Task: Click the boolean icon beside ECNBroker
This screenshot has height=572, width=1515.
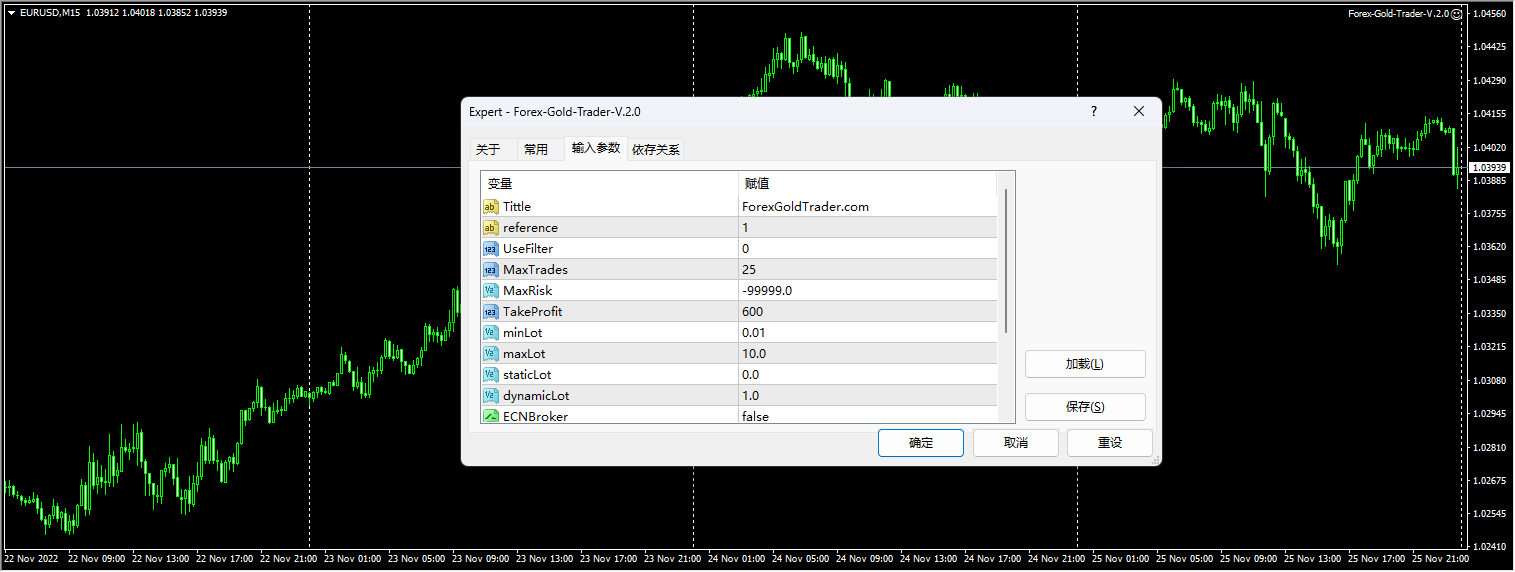Action: (x=491, y=416)
